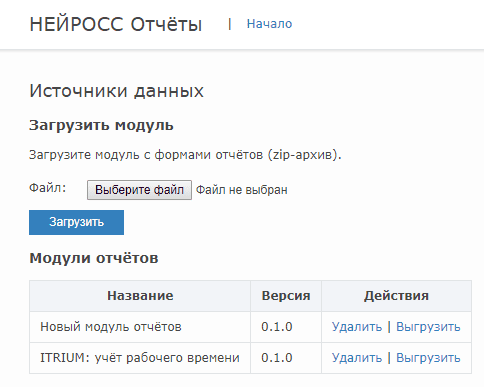Click the Действия column header
484x387 pixels.
click(396, 296)
